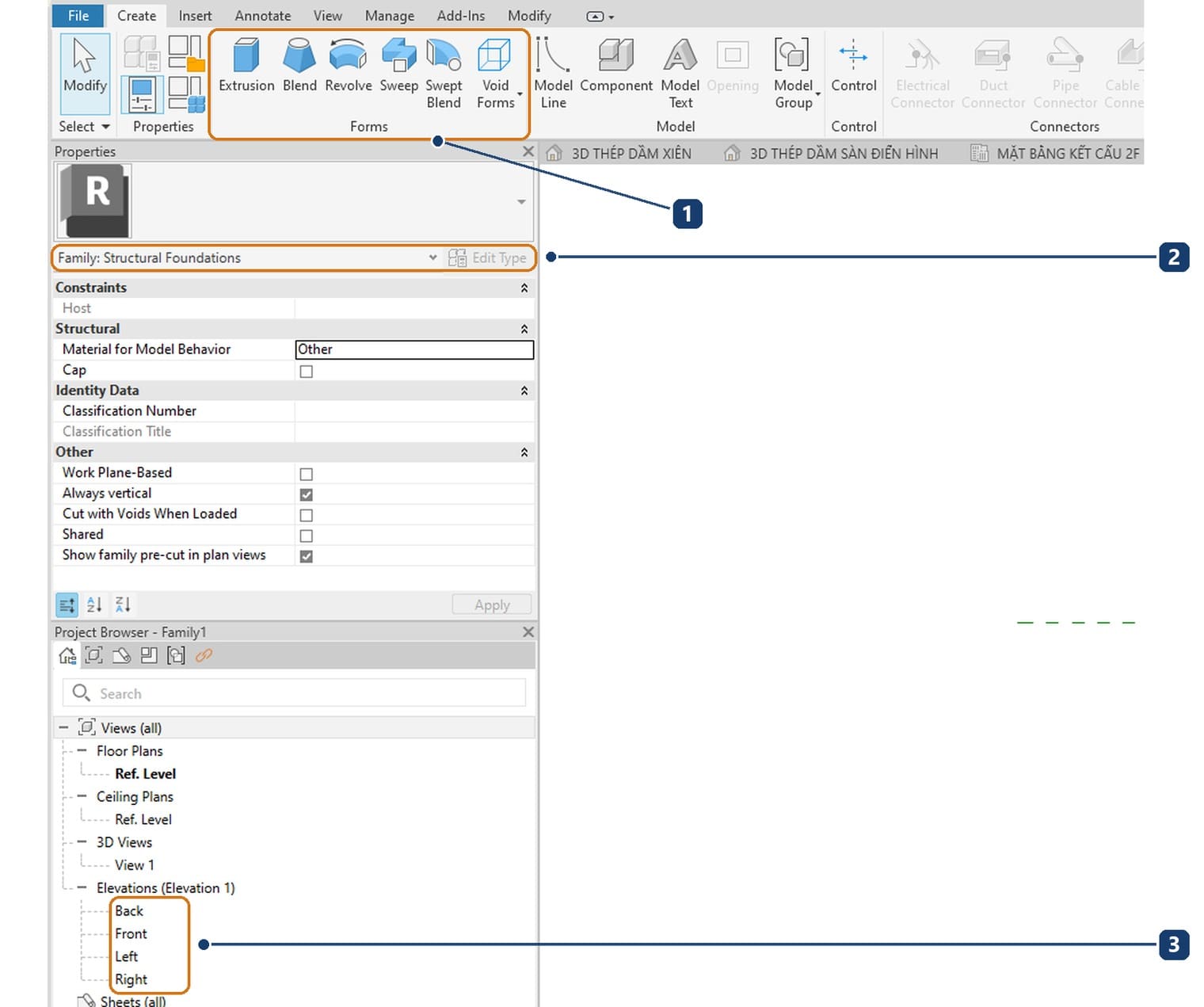1204x1007 pixels.
Task: Choose the Blend form tool
Action: coord(299,67)
